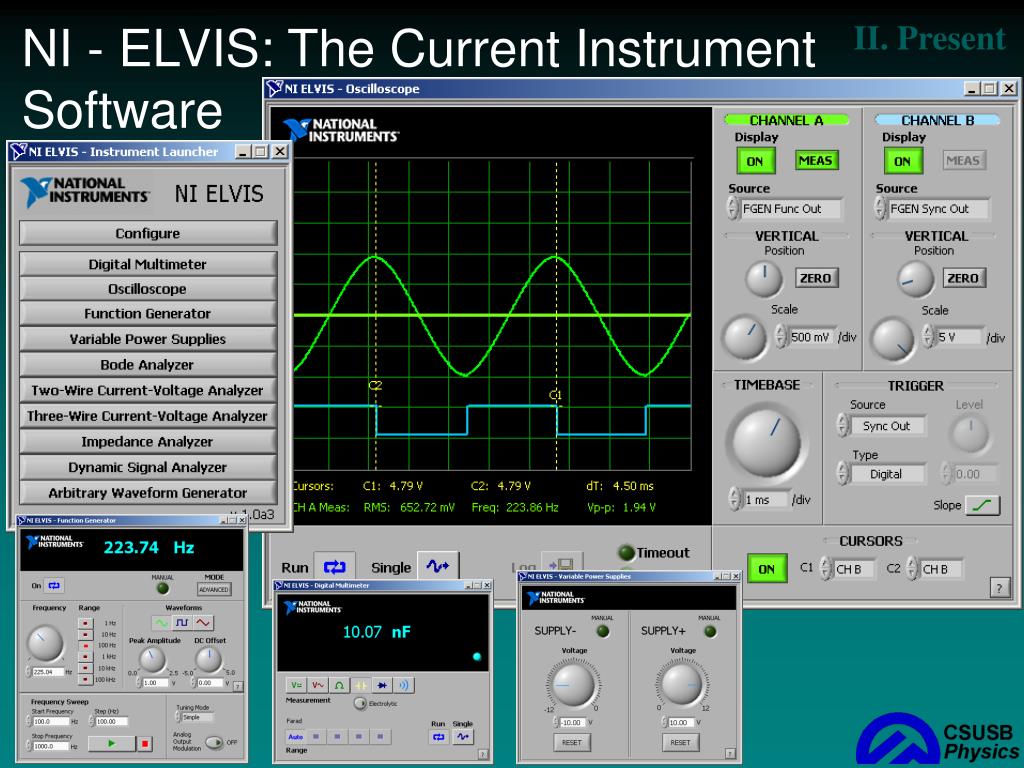Open help in the Digital Multimeter window

[483, 754]
